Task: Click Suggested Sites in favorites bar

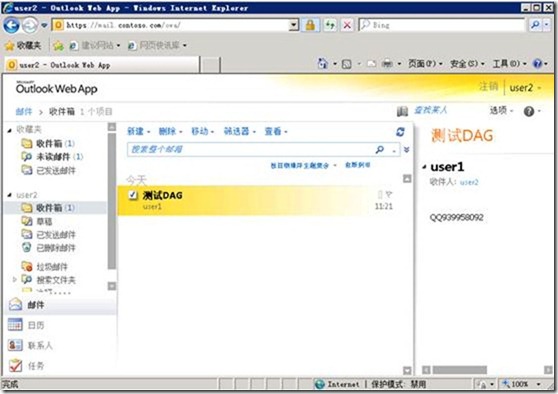Action: click(95, 46)
